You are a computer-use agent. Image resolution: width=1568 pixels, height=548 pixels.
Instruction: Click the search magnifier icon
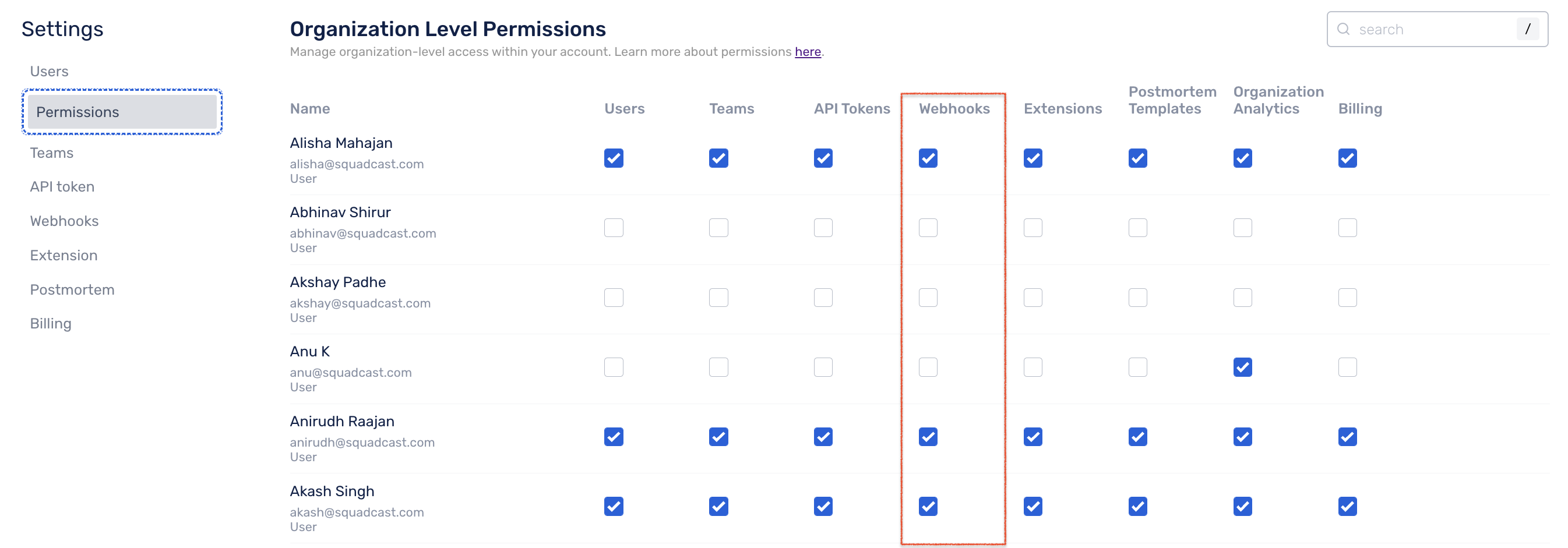pyautogui.click(x=1344, y=29)
